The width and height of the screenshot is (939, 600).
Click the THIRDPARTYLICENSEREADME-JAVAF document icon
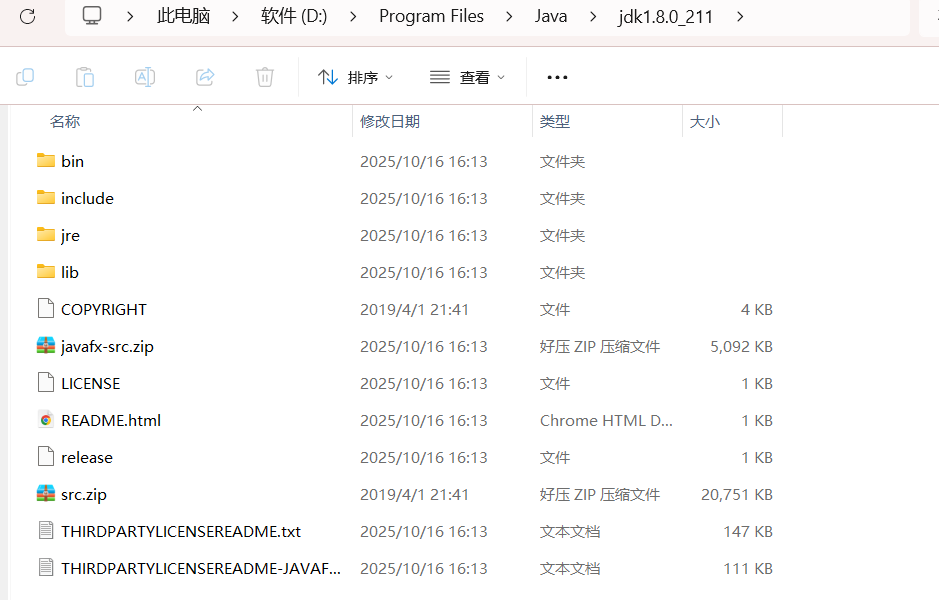[46, 568]
